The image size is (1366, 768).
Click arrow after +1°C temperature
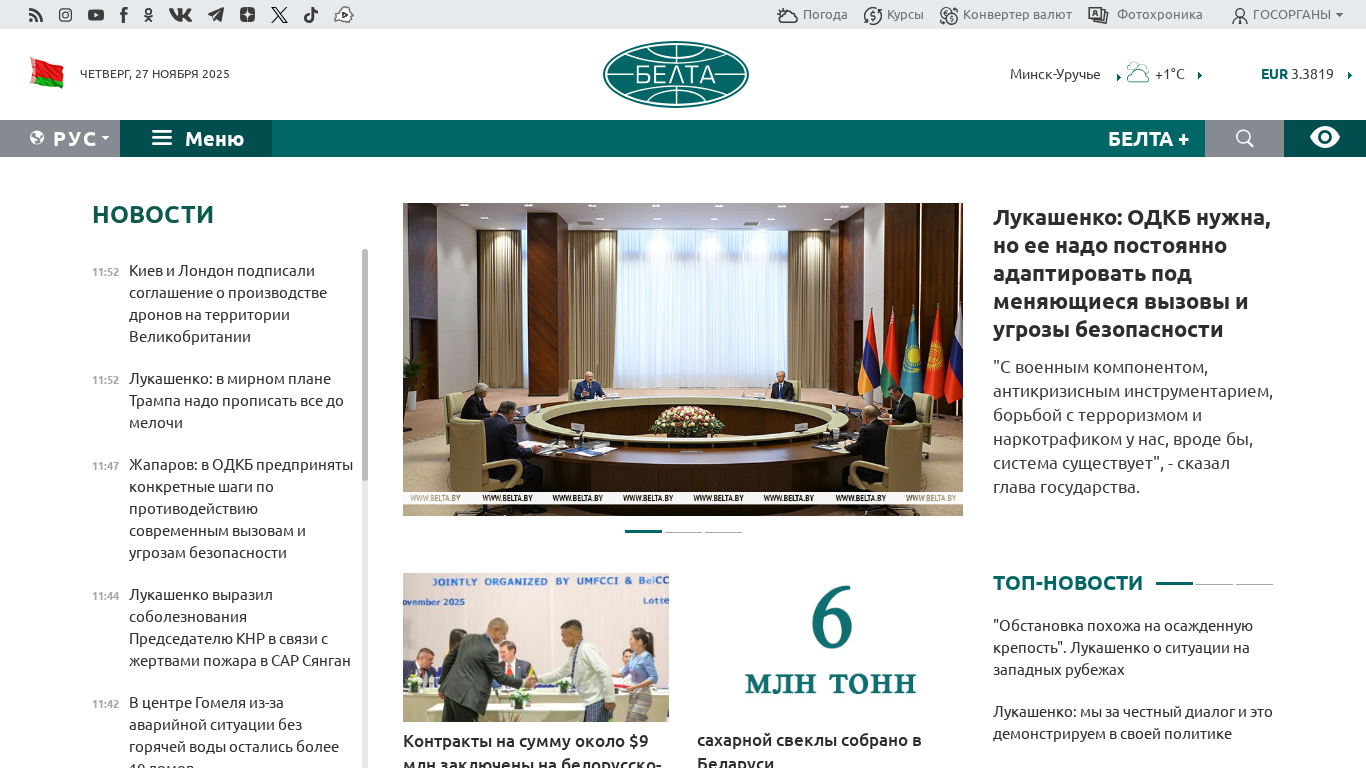click(1199, 75)
